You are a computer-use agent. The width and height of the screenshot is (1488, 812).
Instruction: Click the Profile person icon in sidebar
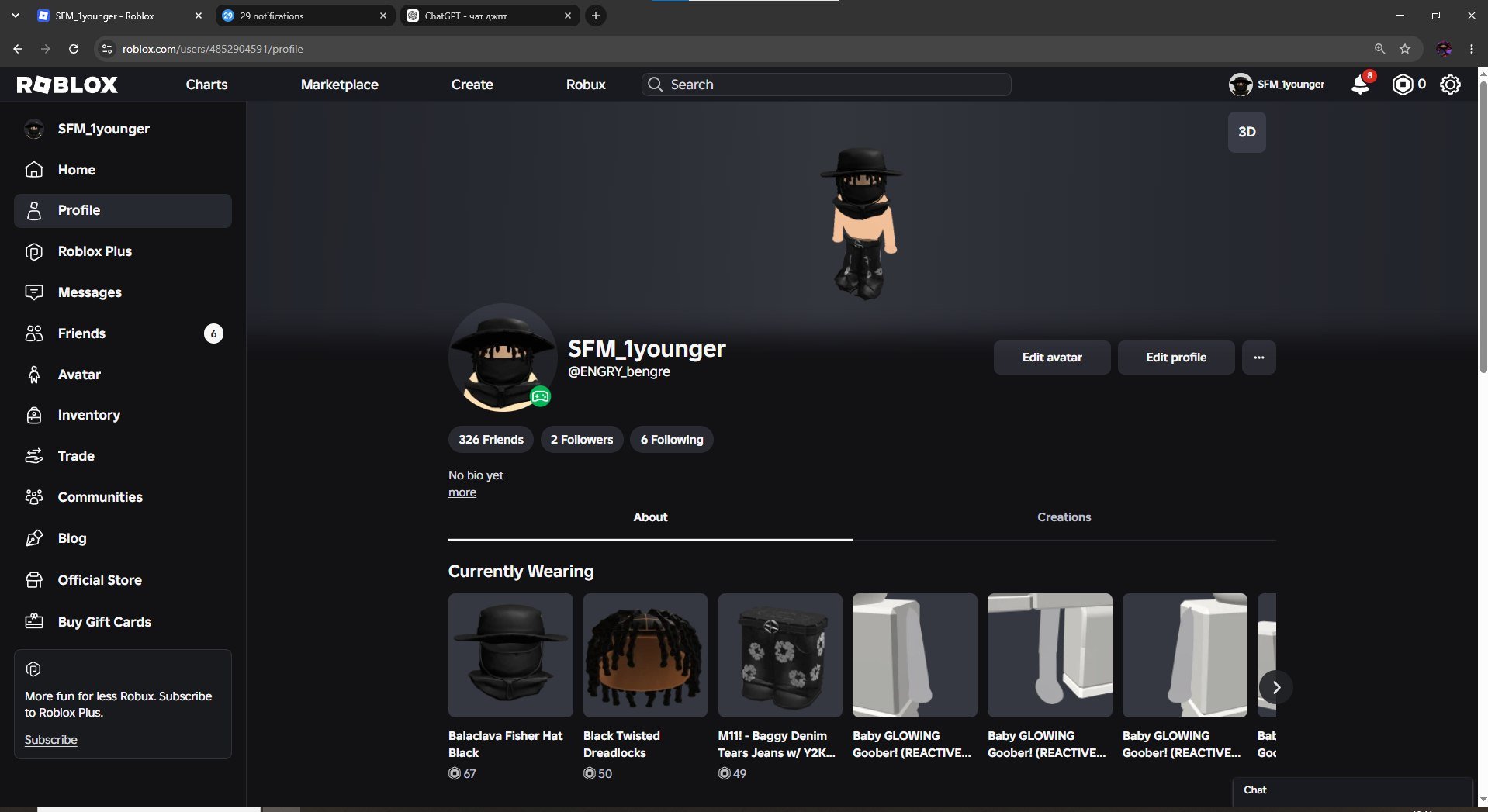34,210
